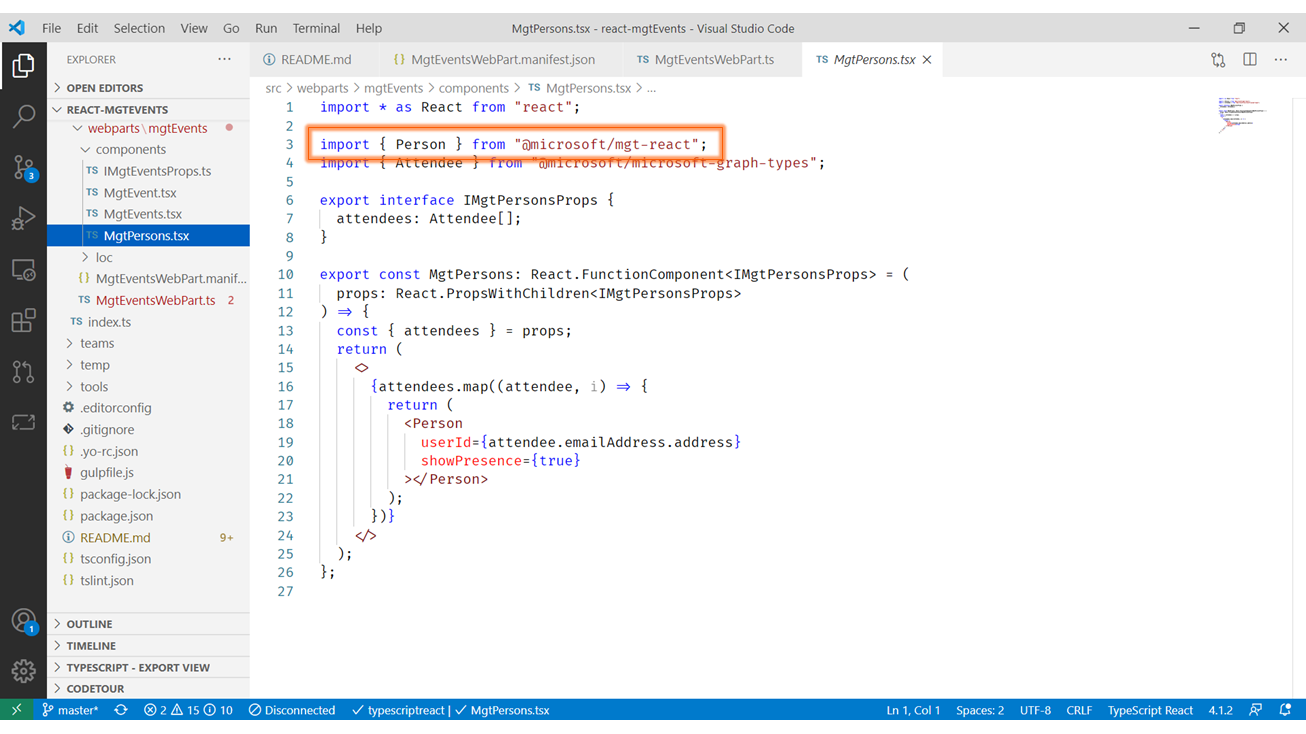Switch to MgtEventsWebPart.ts tab
1306x734 pixels.
(713, 60)
